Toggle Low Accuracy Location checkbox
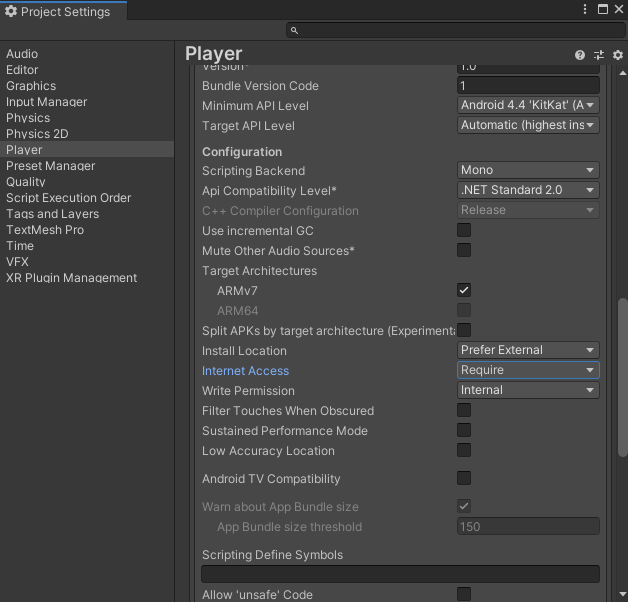This screenshot has height=602, width=628. pyautogui.click(x=464, y=451)
